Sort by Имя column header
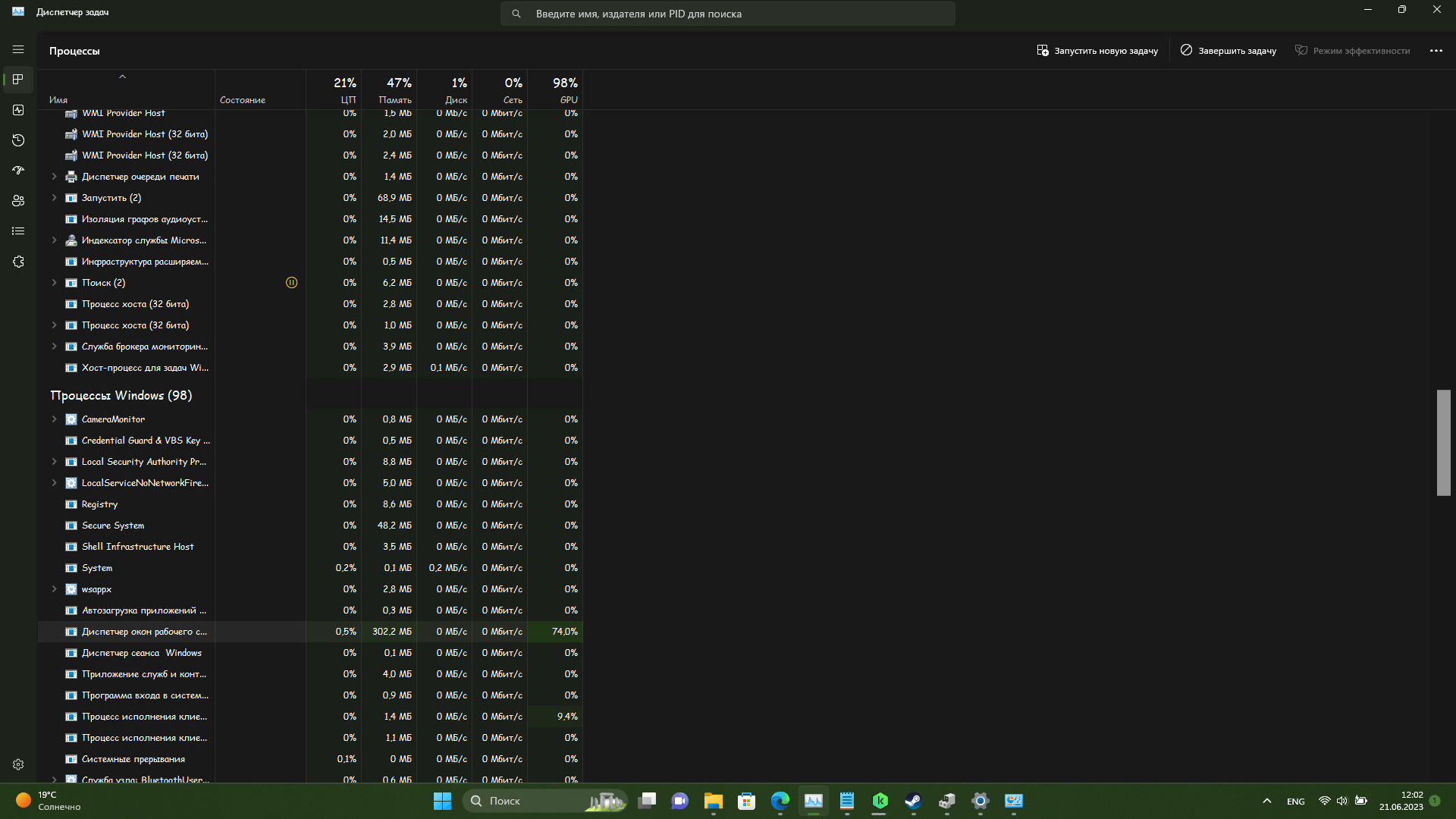Image resolution: width=1456 pixels, height=819 pixels. [x=126, y=89]
